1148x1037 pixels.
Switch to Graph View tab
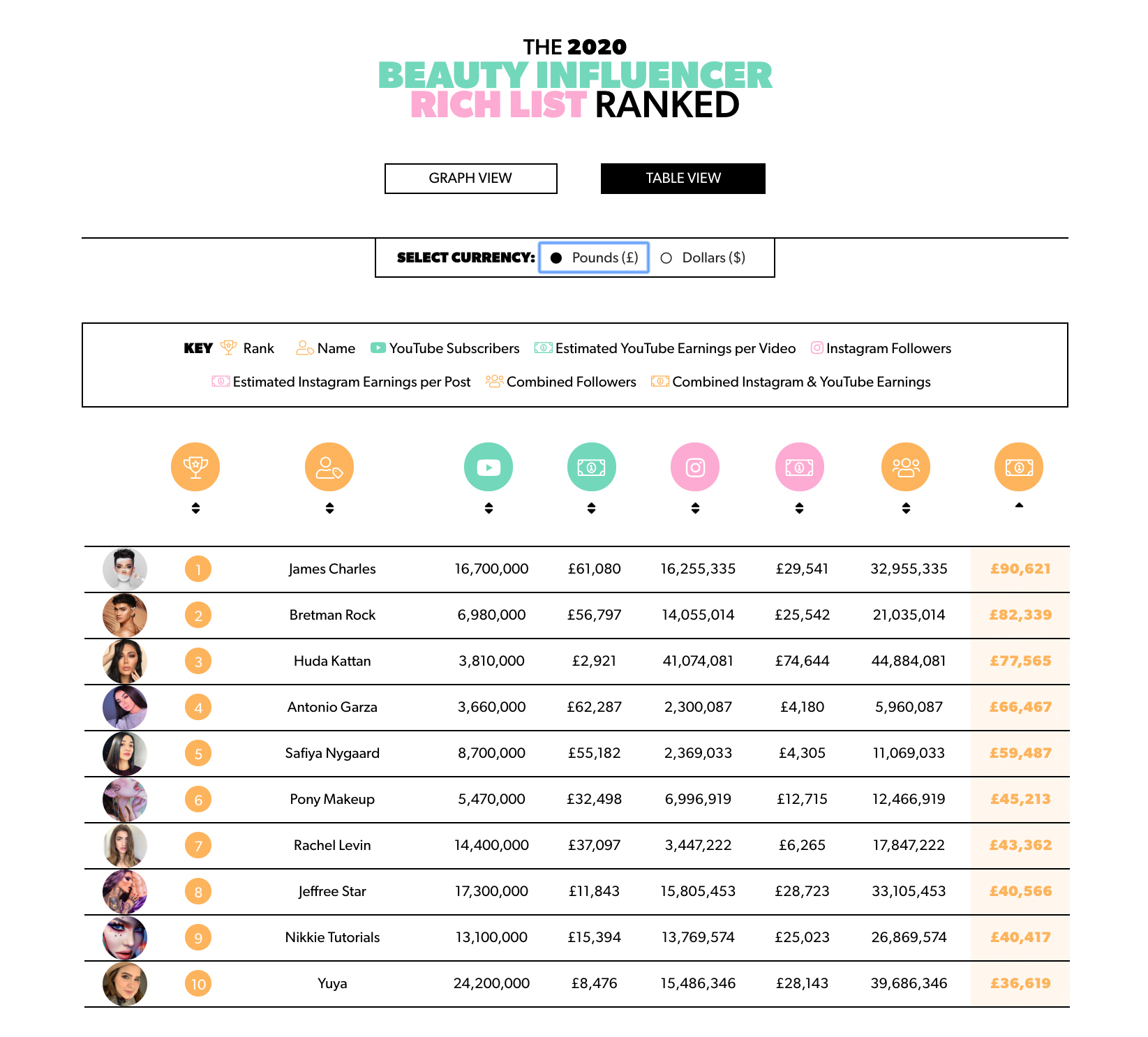pyautogui.click(x=471, y=179)
